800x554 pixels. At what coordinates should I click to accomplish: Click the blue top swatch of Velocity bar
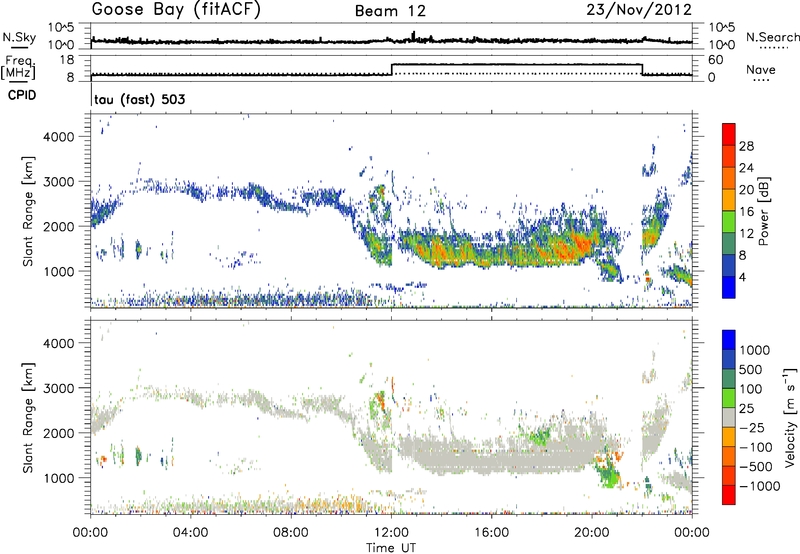pos(729,340)
